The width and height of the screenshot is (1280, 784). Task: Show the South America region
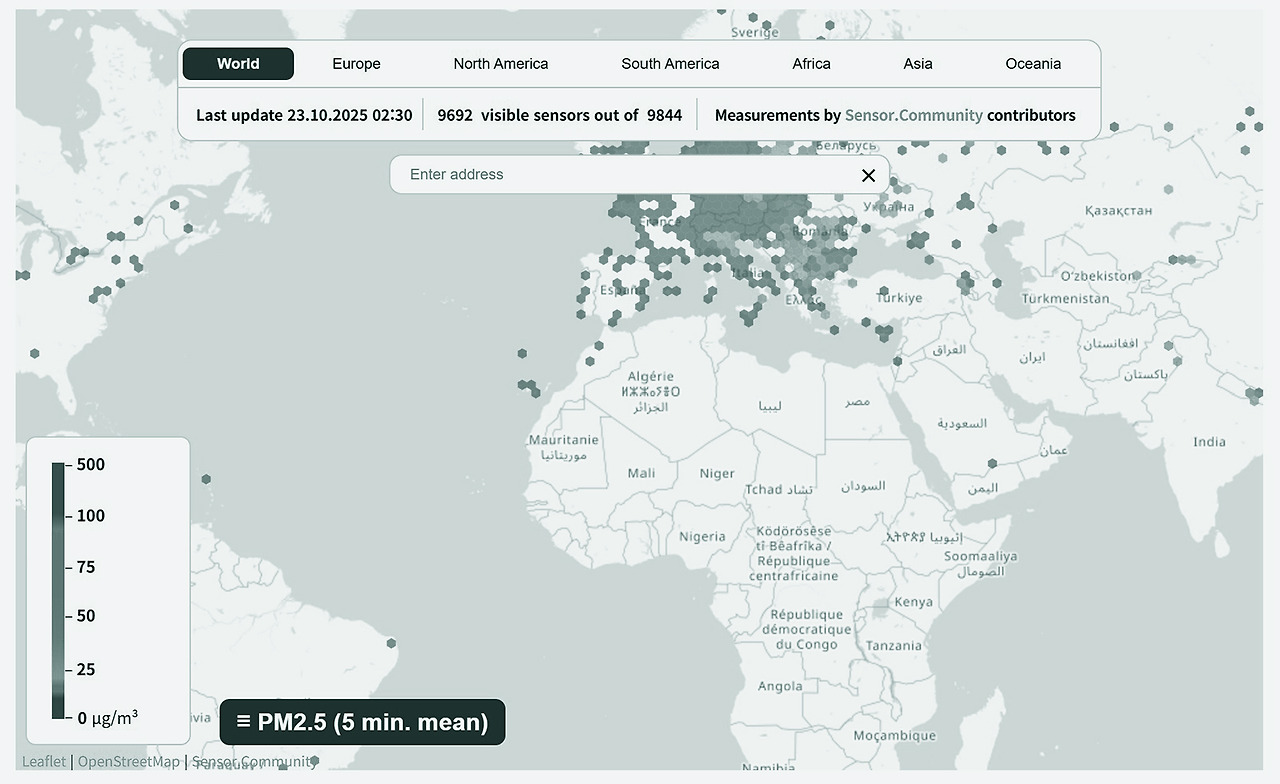[670, 64]
